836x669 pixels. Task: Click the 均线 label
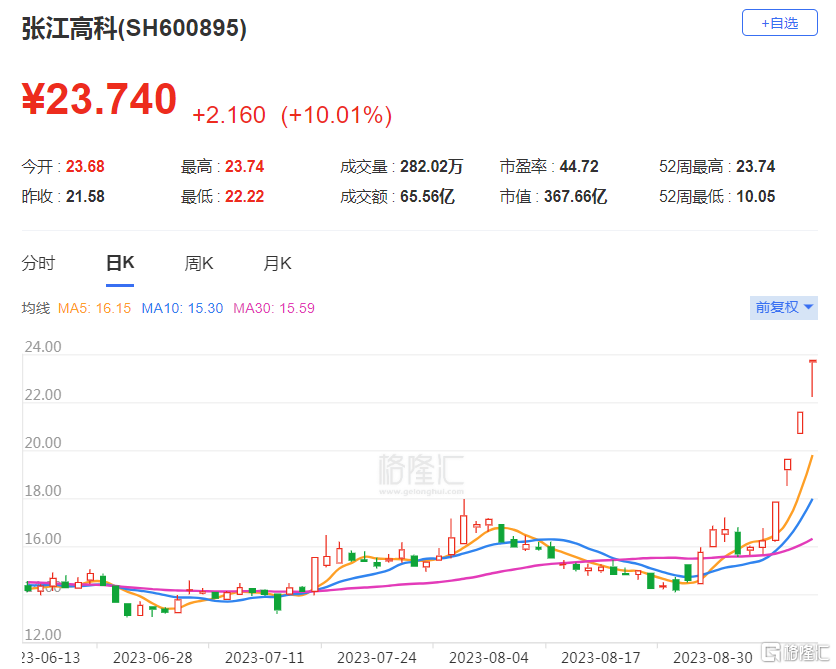(36, 308)
